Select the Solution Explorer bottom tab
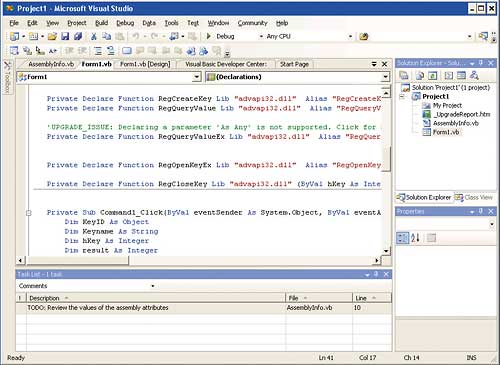The image size is (500, 365). point(424,197)
